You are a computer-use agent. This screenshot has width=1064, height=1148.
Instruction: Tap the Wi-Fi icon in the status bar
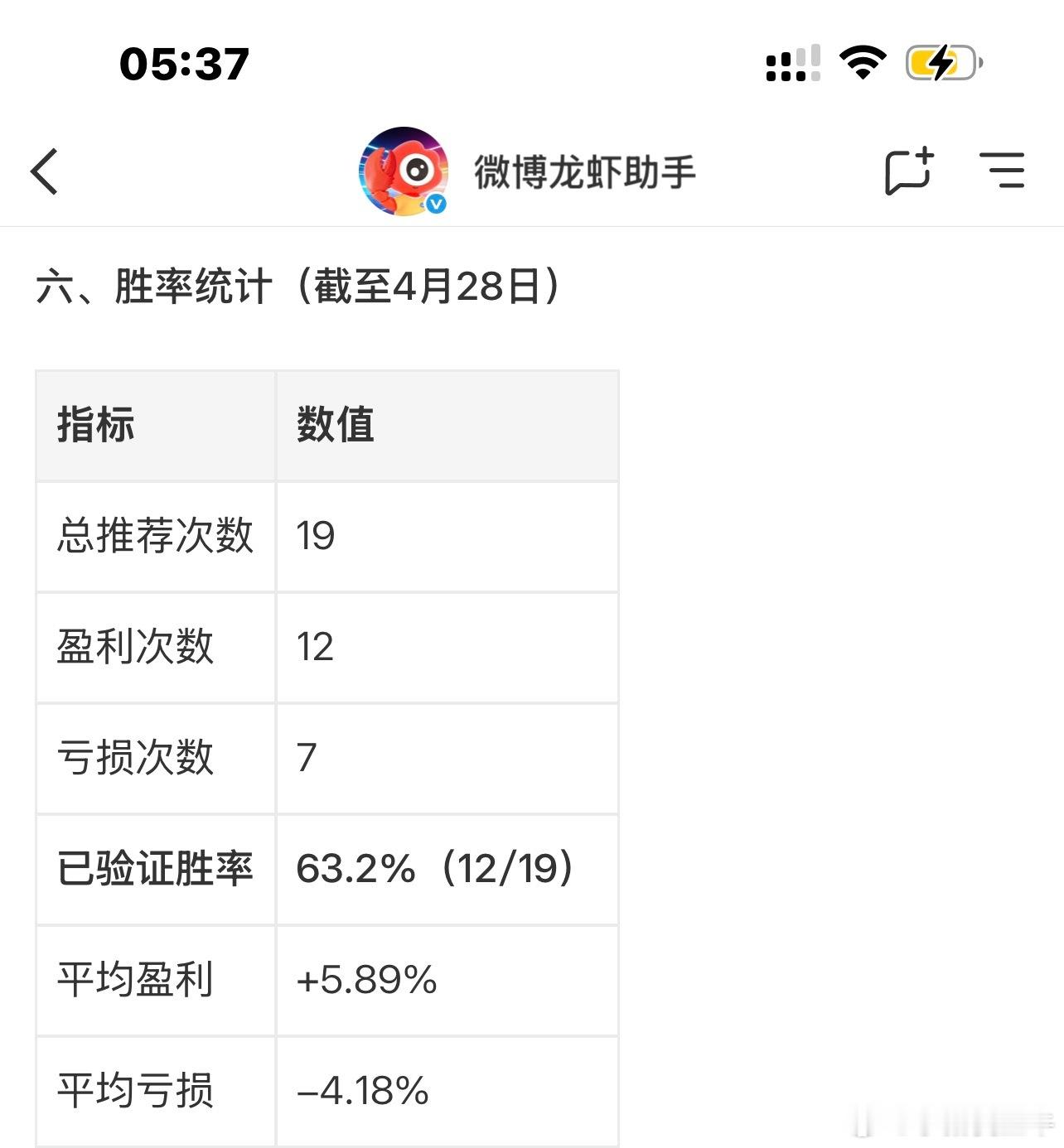[864, 60]
